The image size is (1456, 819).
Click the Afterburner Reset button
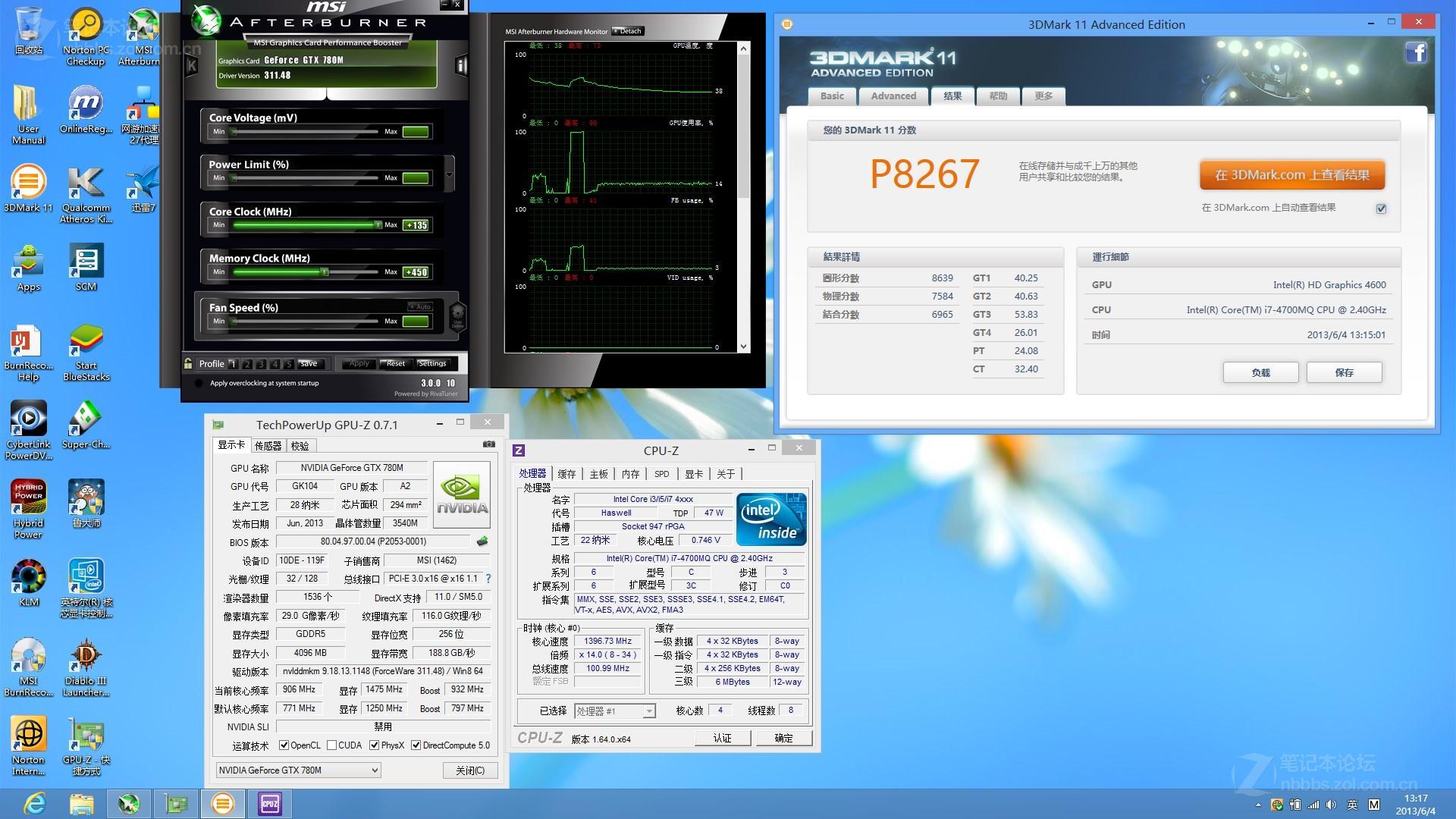[396, 363]
